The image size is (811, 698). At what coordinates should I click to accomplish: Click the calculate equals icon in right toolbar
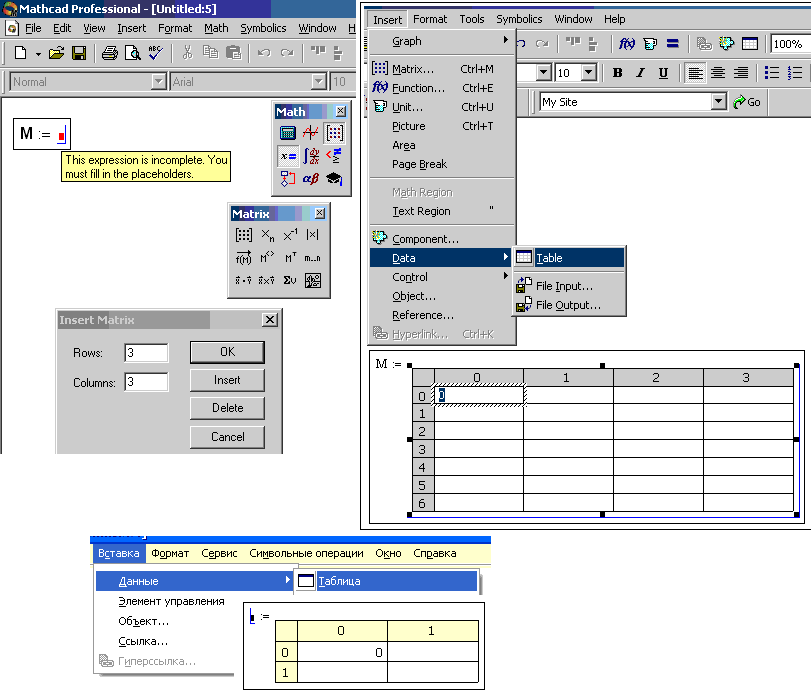pos(672,44)
